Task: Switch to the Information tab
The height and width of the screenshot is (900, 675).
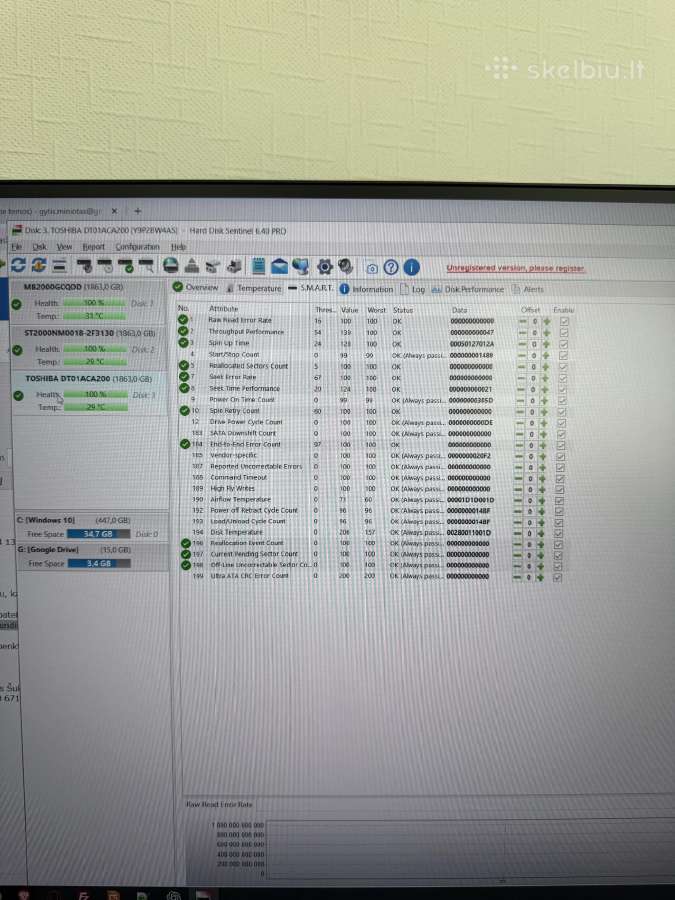Action: click(366, 289)
